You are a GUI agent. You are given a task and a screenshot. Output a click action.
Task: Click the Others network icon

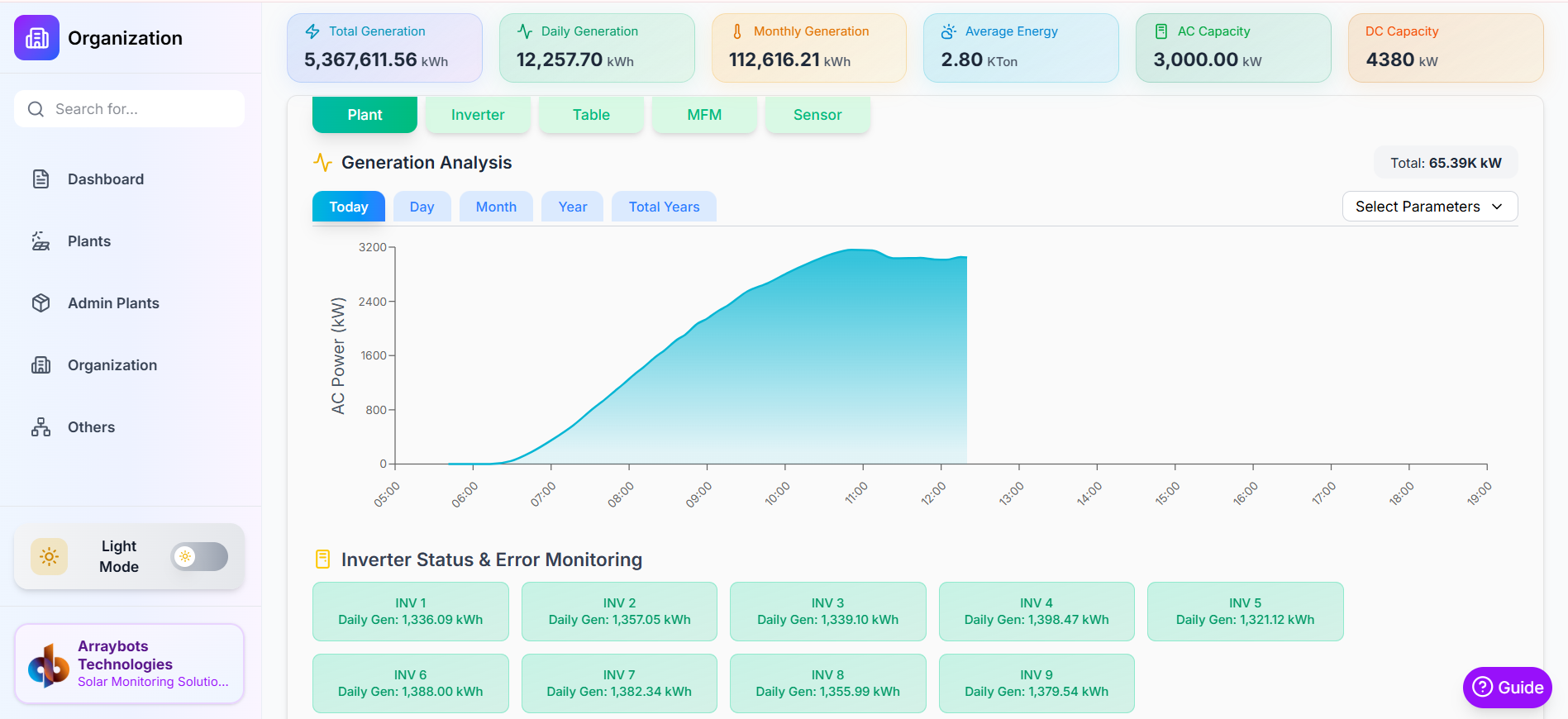click(x=41, y=427)
